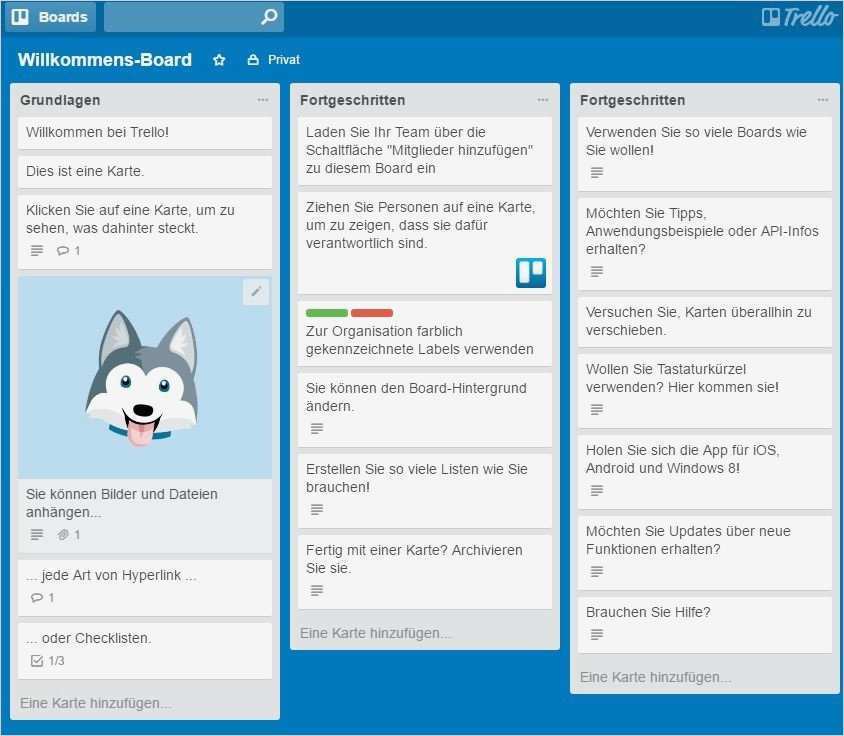Click description icon on 'viele Boards' card

click(596, 173)
